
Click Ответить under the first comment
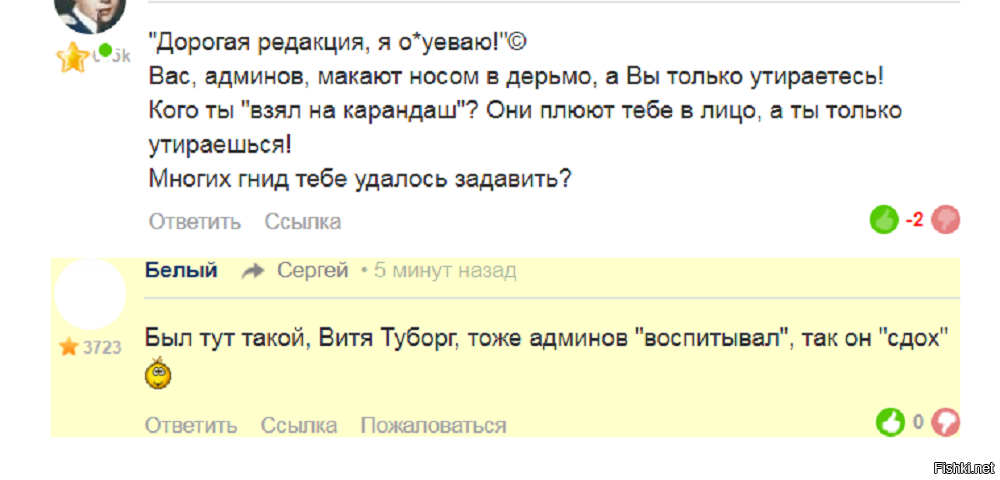tap(195, 221)
